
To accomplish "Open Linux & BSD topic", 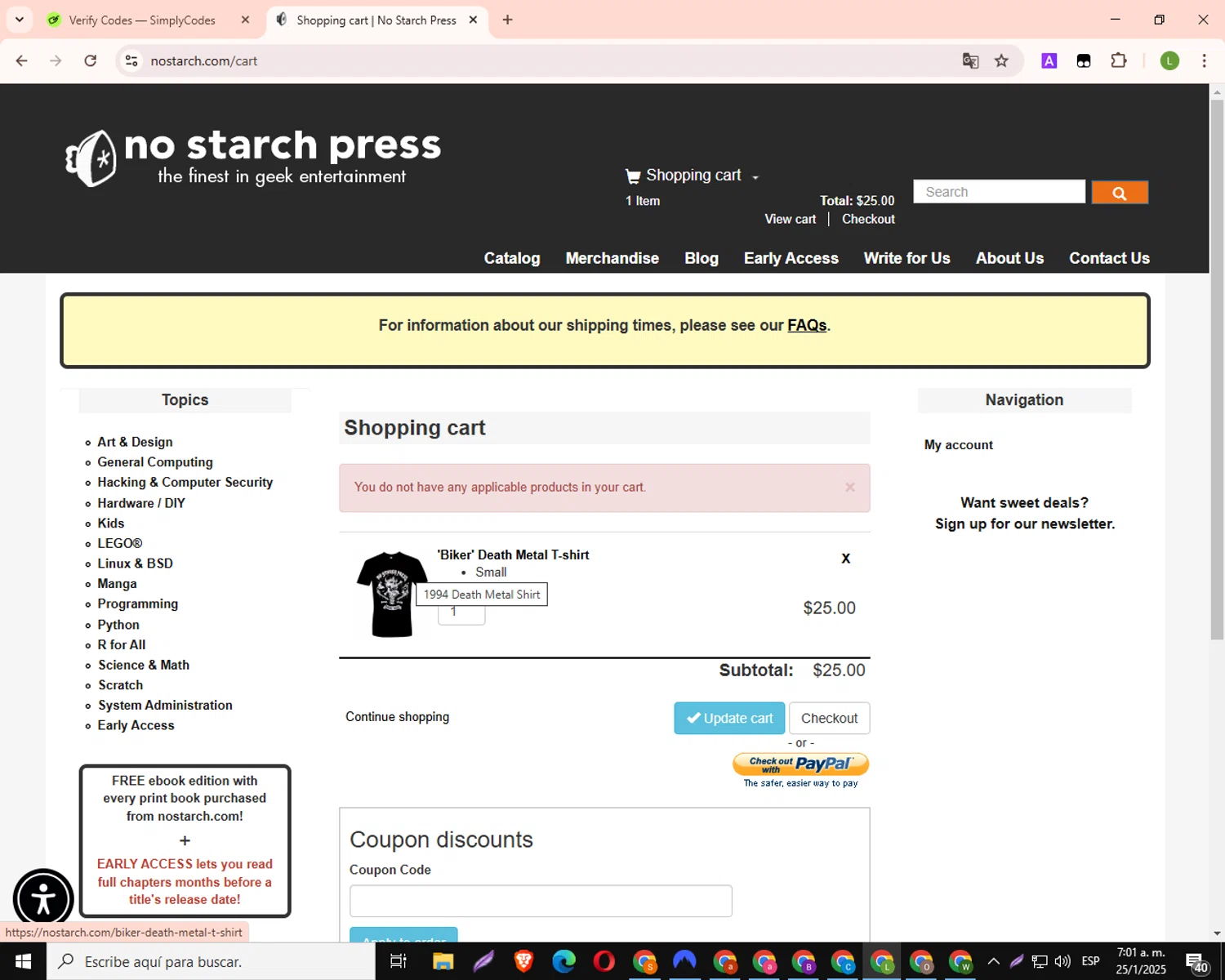I will (135, 563).
